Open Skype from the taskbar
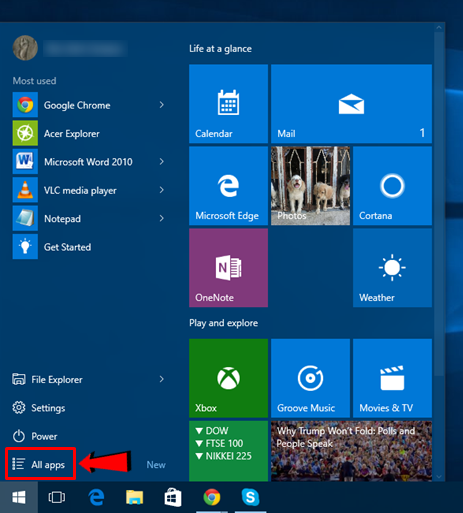Screen dimensions: 463x513 pyautogui.click(x=250, y=497)
